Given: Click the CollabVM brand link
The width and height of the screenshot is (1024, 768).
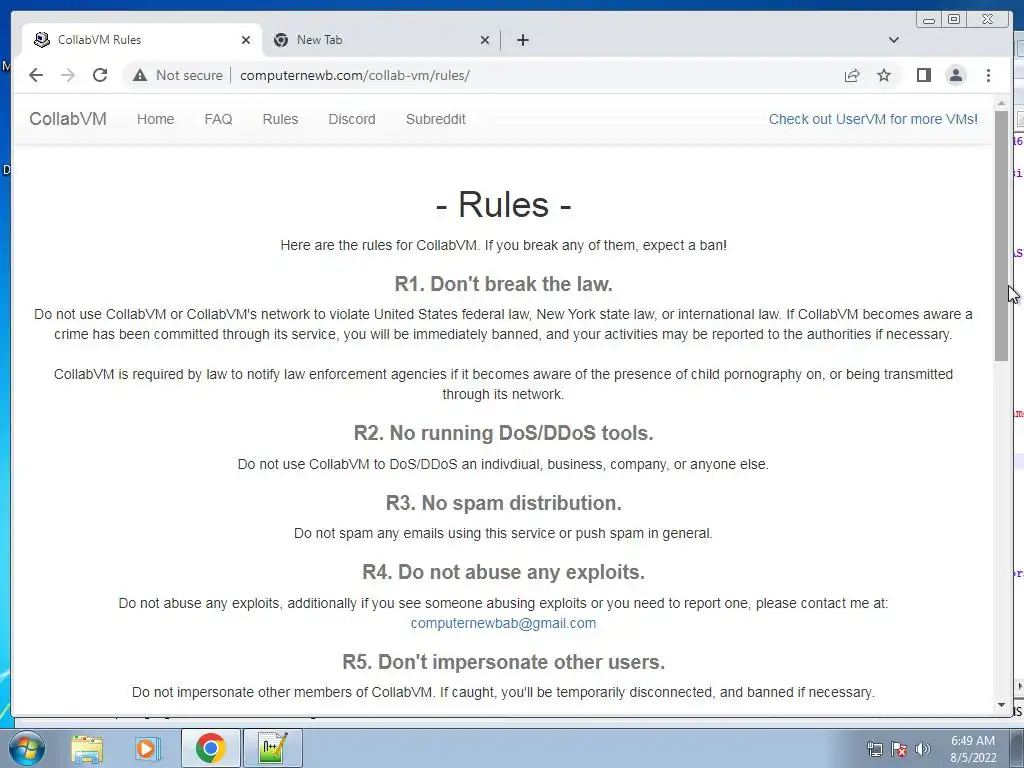Looking at the screenshot, I should 68,119.
